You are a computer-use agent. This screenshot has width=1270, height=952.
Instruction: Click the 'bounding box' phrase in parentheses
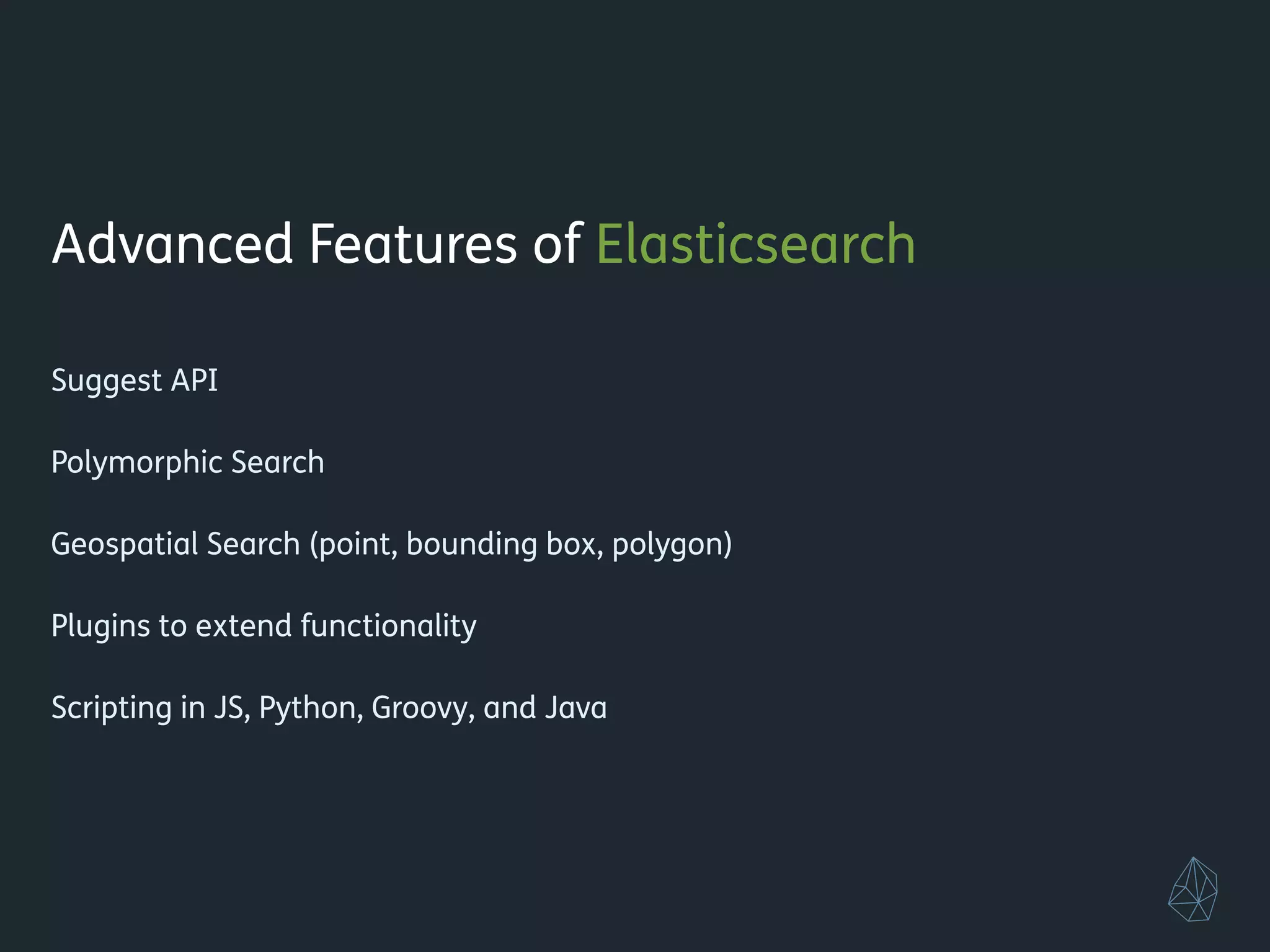click(501, 544)
